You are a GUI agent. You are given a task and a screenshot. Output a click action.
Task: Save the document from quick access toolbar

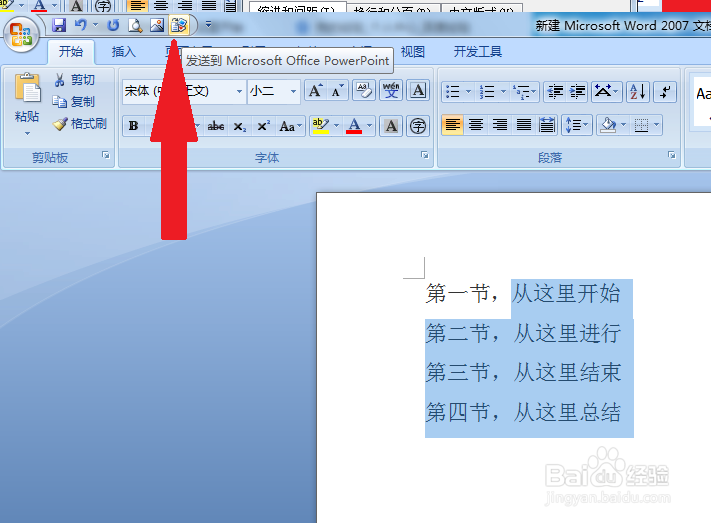(58, 25)
